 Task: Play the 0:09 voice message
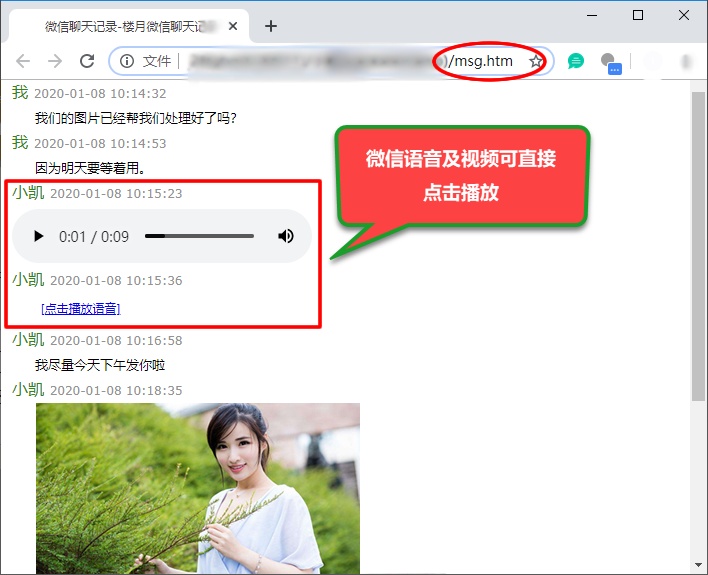(38, 236)
